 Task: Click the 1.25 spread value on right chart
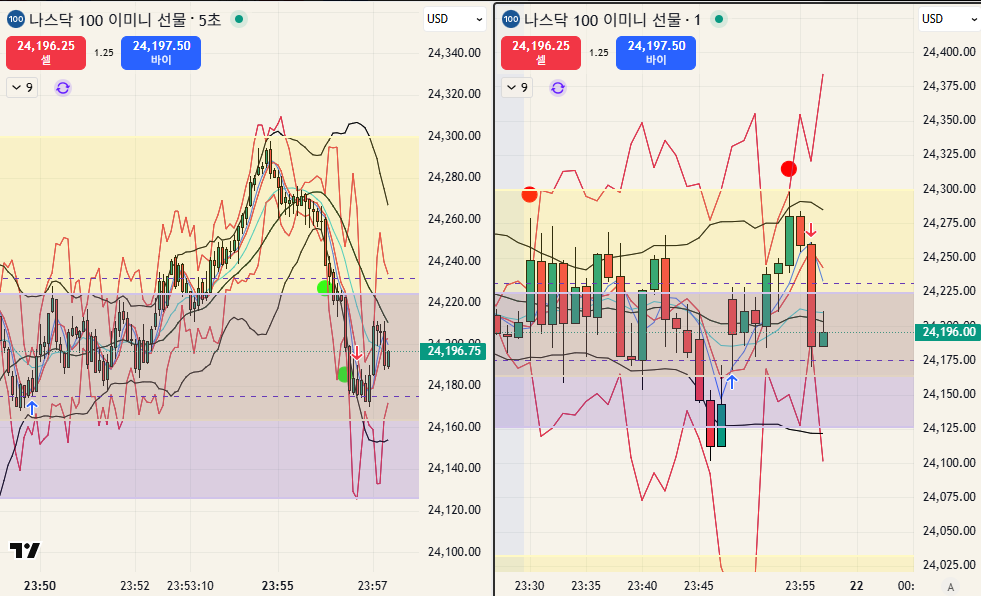[x=599, y=53]
